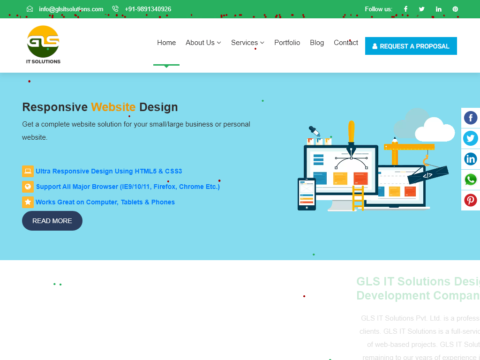Click the Request a Proposal button

pos(411,46)
